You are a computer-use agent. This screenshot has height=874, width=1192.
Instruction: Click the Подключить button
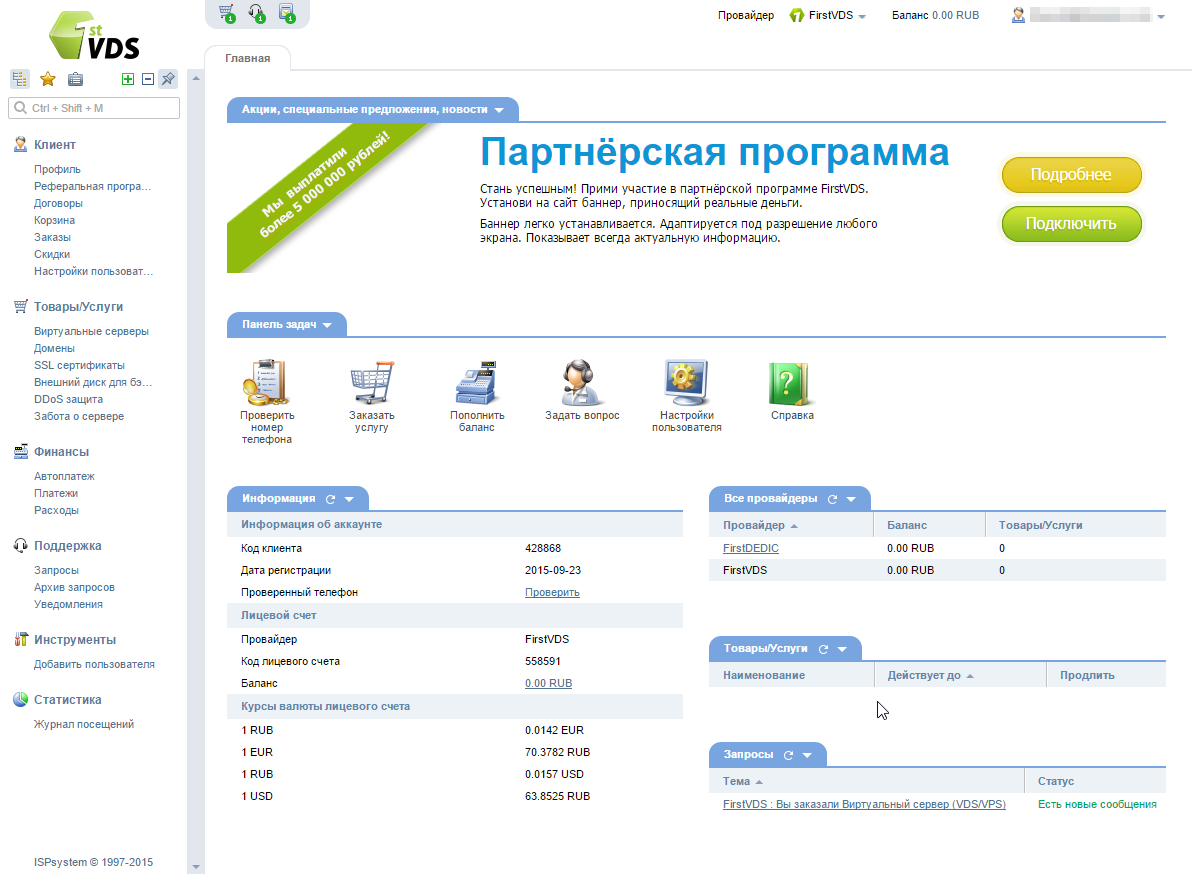coord(1071,224)
